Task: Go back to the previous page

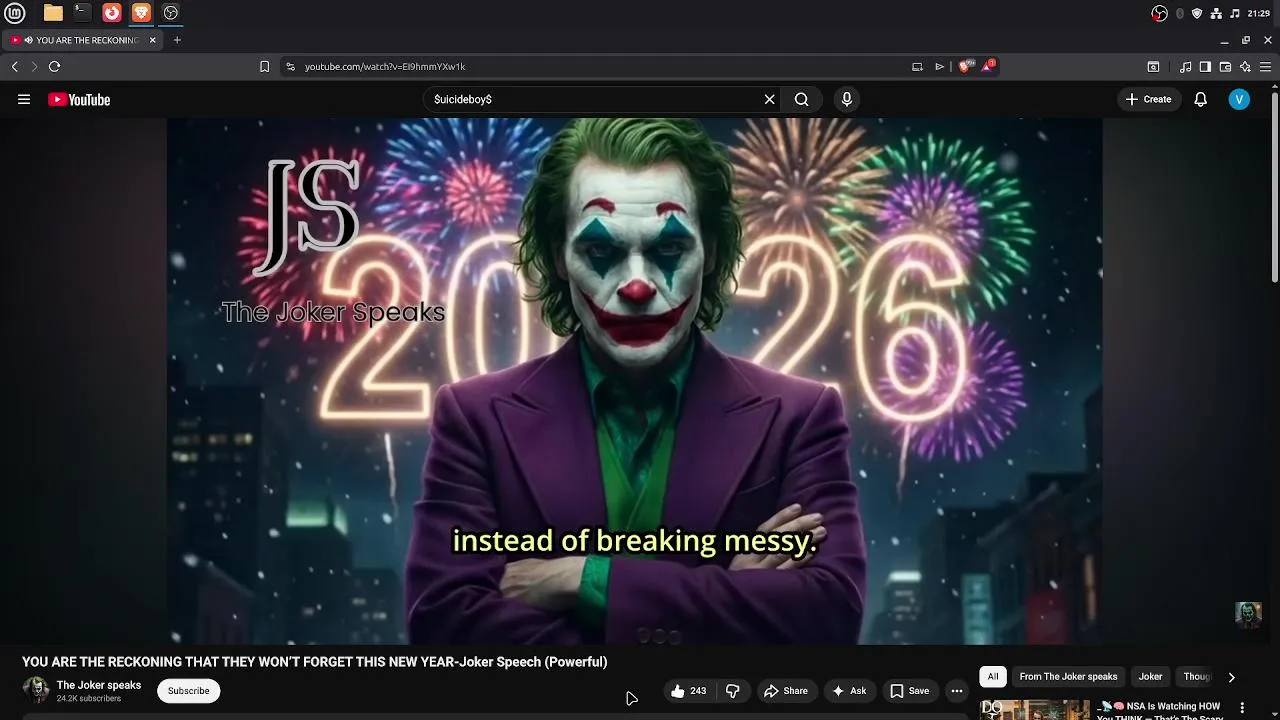Action: [14, 66]
